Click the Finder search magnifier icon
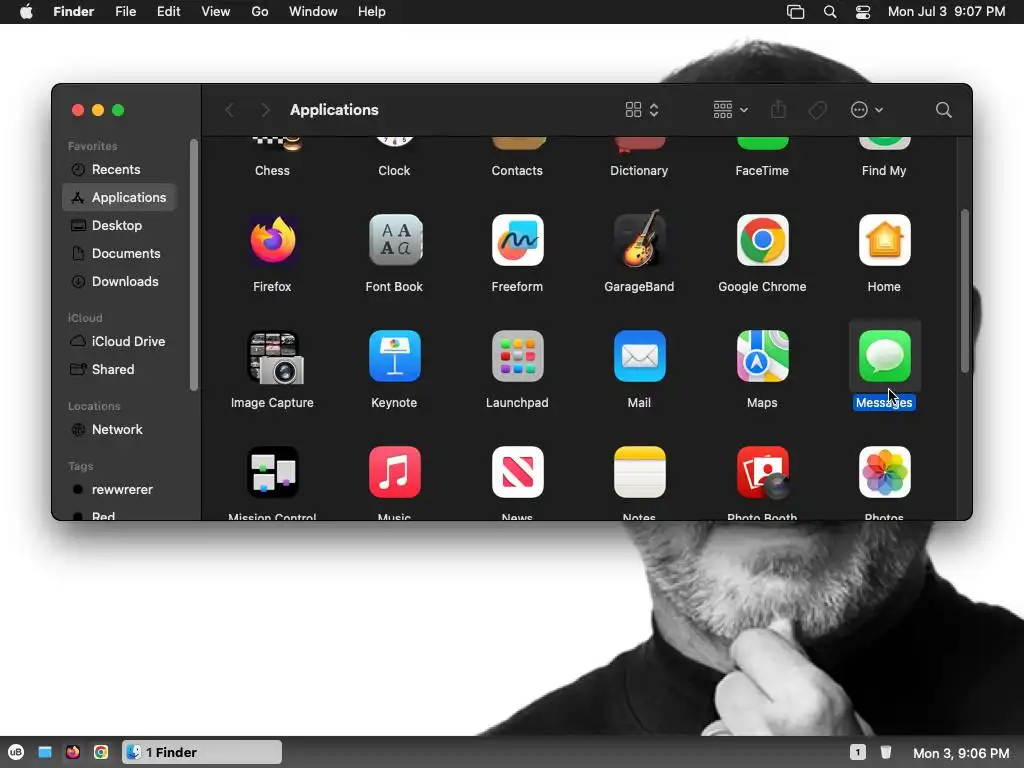Screen dimensions: 1024x768 pos(943,110)
